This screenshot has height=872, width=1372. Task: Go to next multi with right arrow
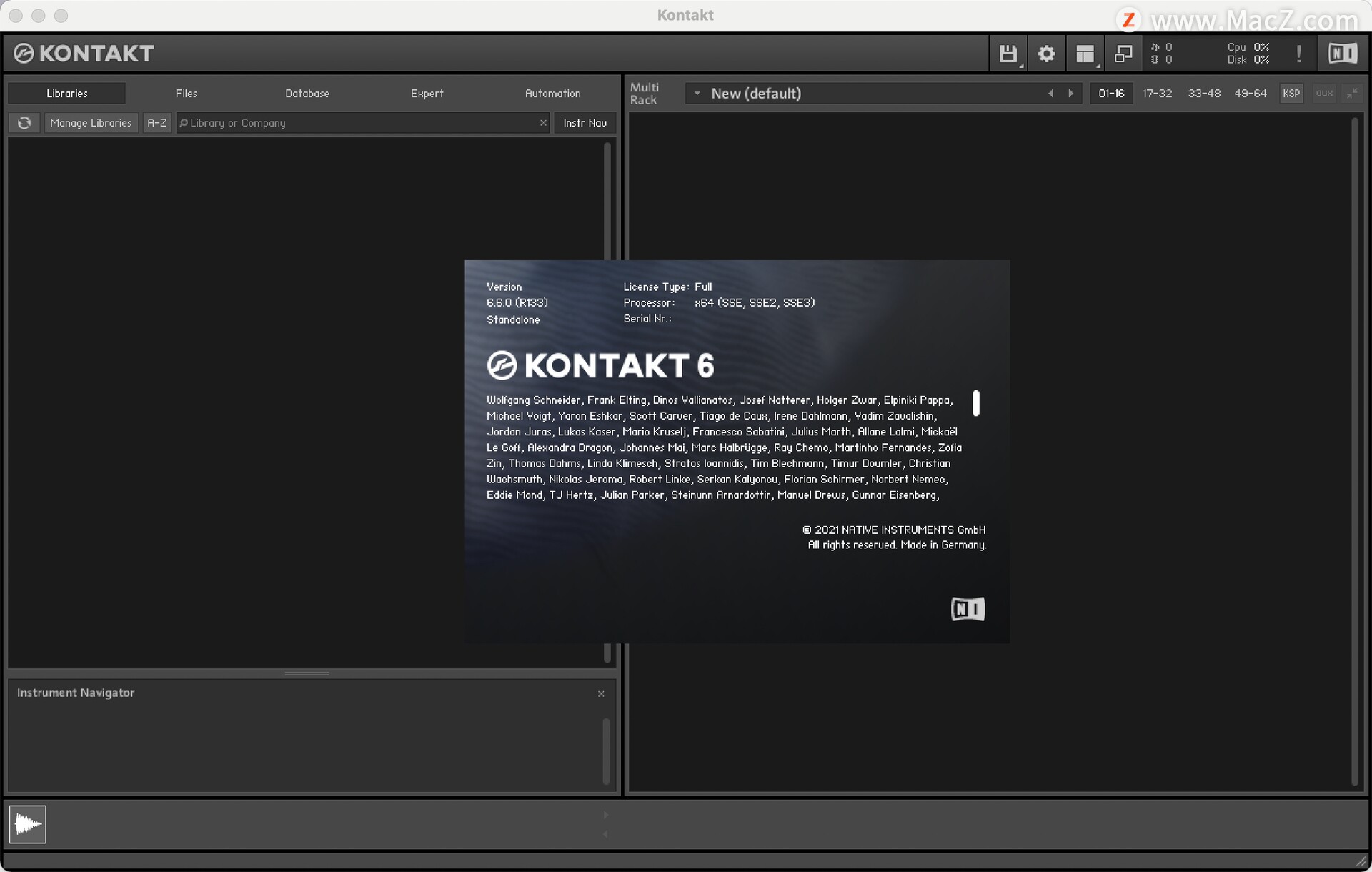point(1070,94)
